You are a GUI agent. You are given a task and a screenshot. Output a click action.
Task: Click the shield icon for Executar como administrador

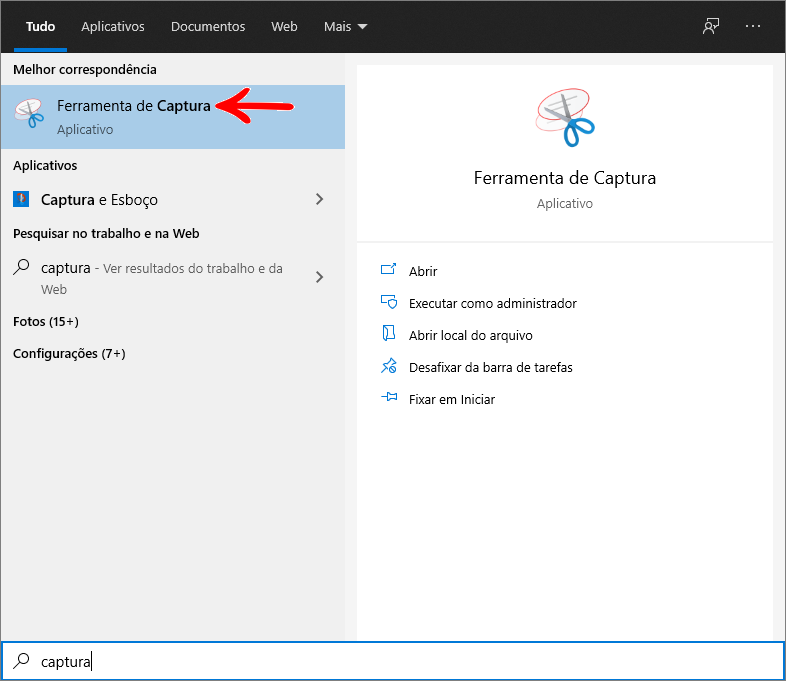click(x=389, y=303)
